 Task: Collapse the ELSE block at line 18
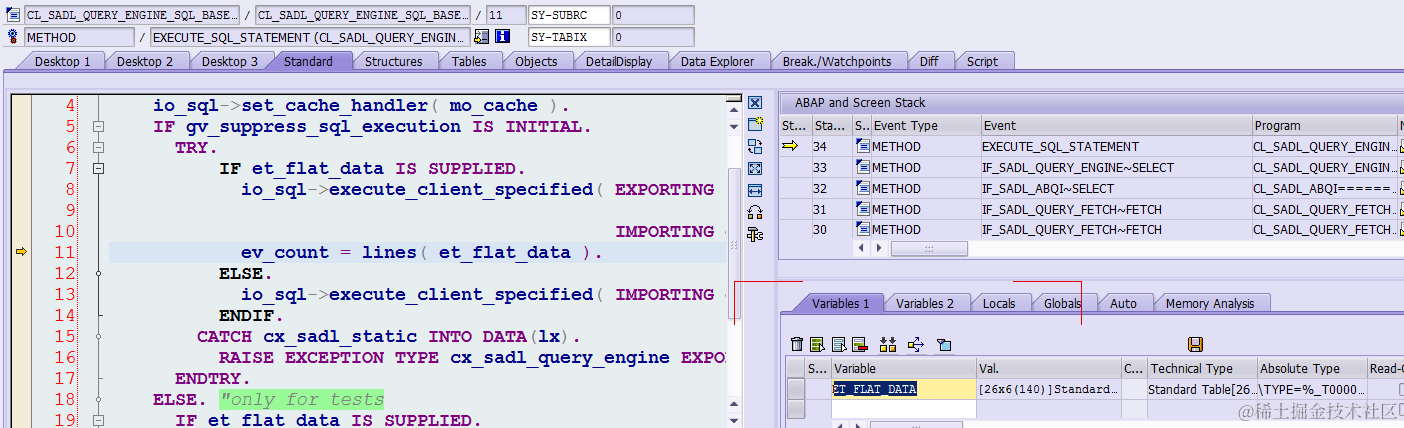98,400
